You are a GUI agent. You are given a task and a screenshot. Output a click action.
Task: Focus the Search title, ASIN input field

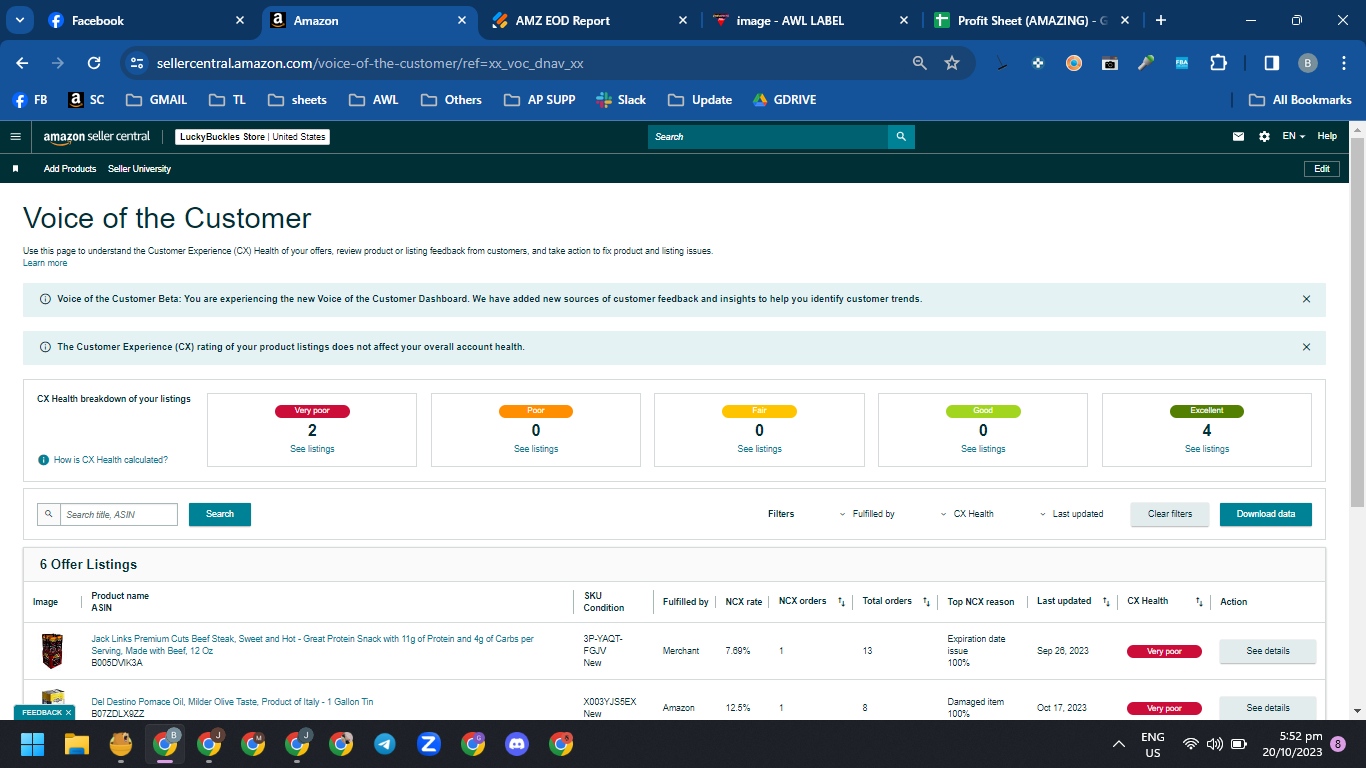click(x=118, y=514)
